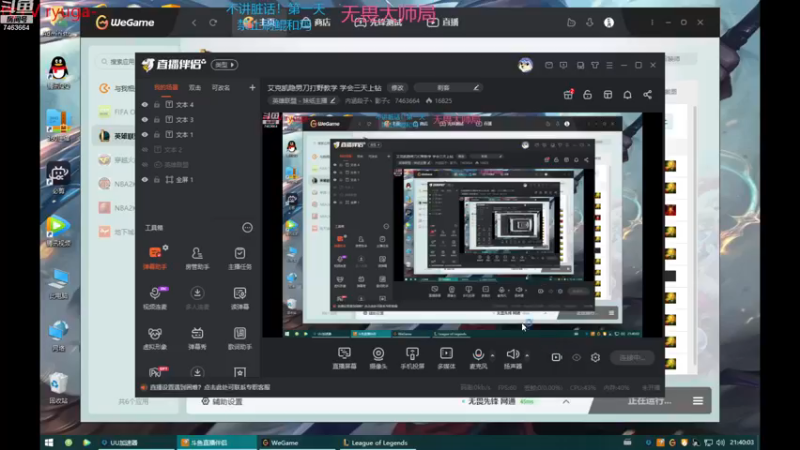Click the WeGame back arrow
Viewport: 800px width, 450px height.
click(194, 22)
